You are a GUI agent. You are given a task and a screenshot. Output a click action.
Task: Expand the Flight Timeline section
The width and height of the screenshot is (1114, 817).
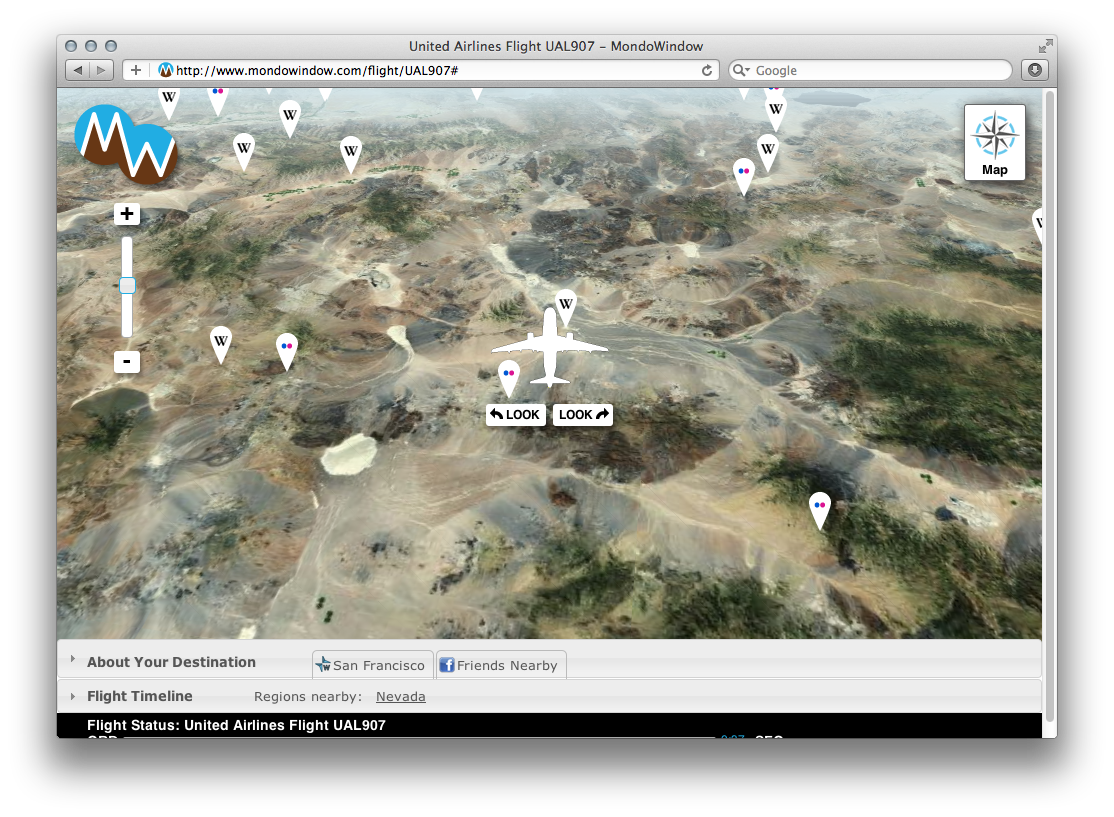[x=139, y=696]
